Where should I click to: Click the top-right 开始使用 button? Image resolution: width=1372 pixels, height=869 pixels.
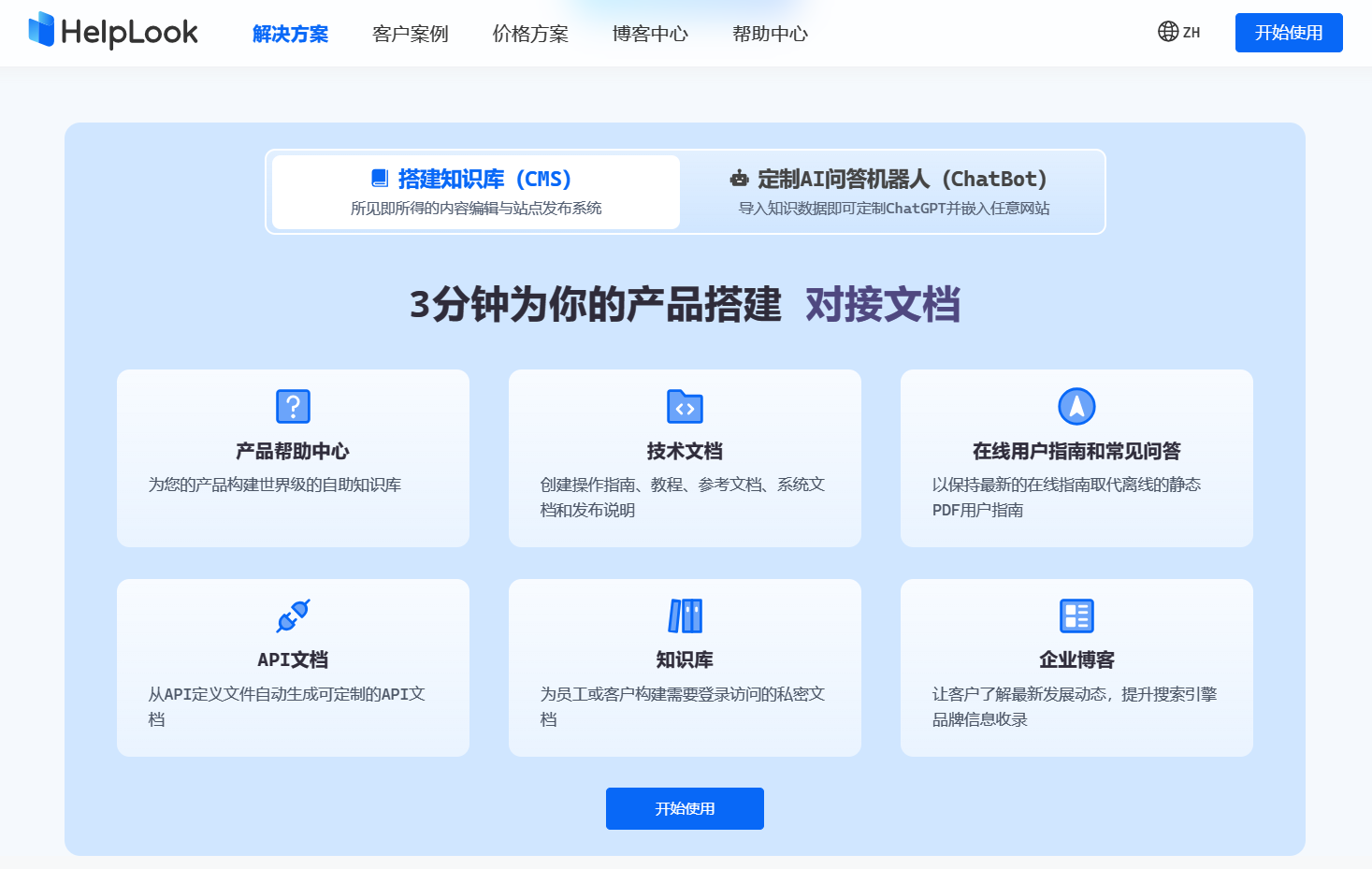[1289, 33]
